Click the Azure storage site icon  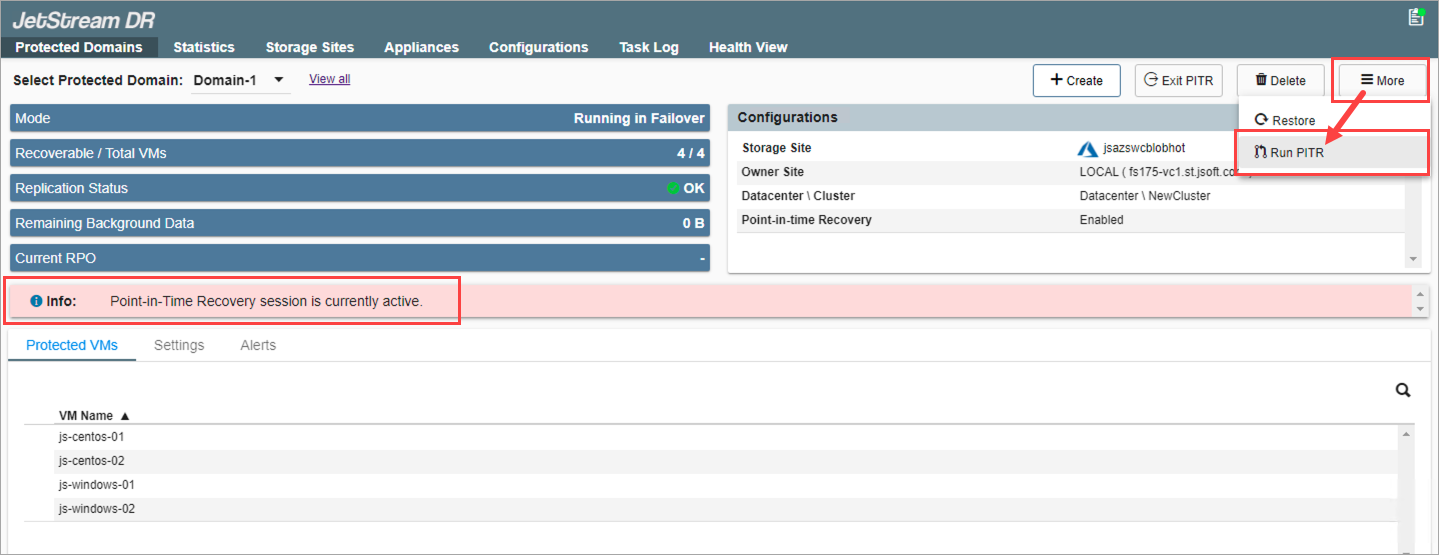click(x=1087, y=149)
